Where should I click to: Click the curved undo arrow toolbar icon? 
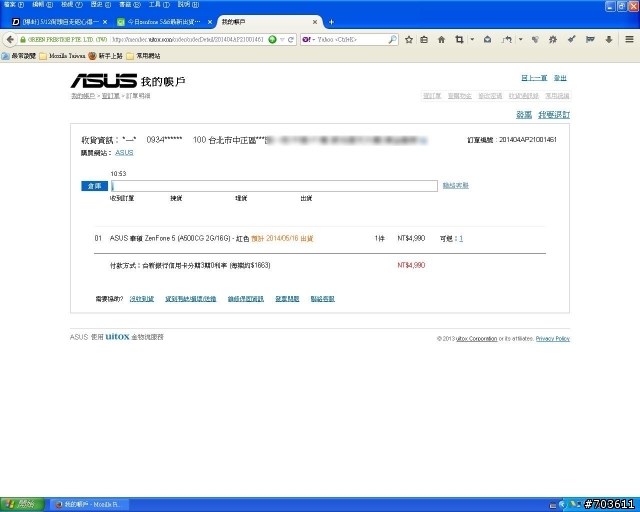pyautogui.click(x=507, y=40)
